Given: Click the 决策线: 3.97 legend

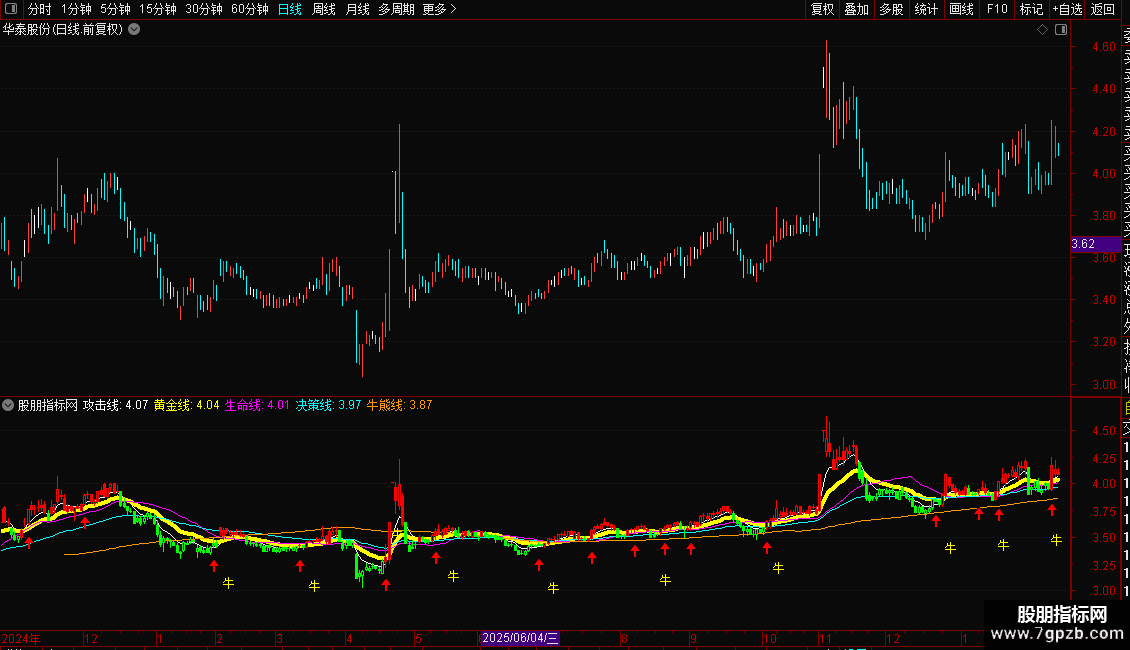Looking at the screenshot, I should click(x=329, y=405).
